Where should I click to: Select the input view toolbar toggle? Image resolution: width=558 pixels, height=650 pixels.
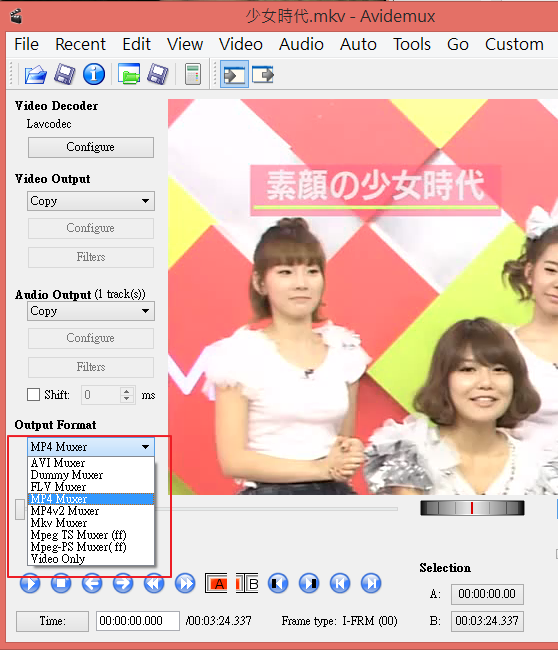[x=234, y=75]
